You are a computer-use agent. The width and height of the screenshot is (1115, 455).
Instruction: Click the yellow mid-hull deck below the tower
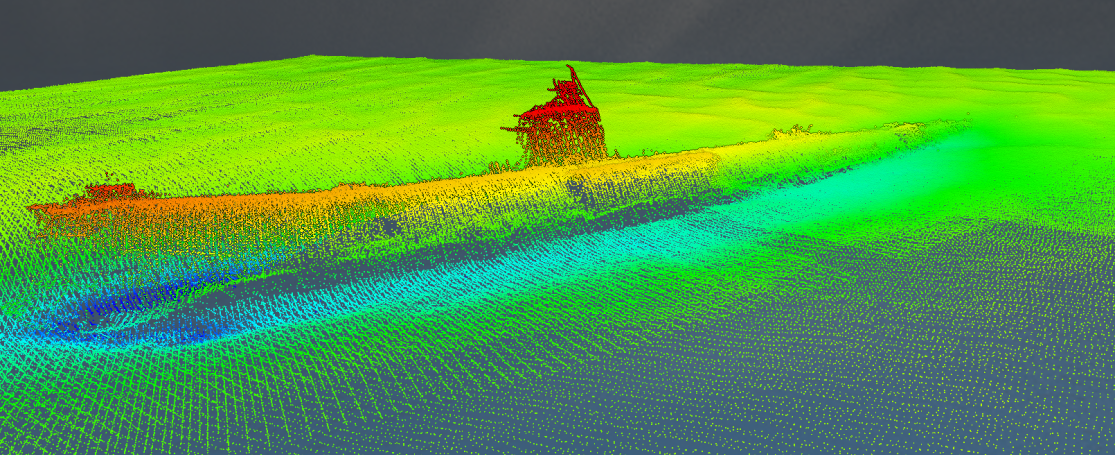560,172
